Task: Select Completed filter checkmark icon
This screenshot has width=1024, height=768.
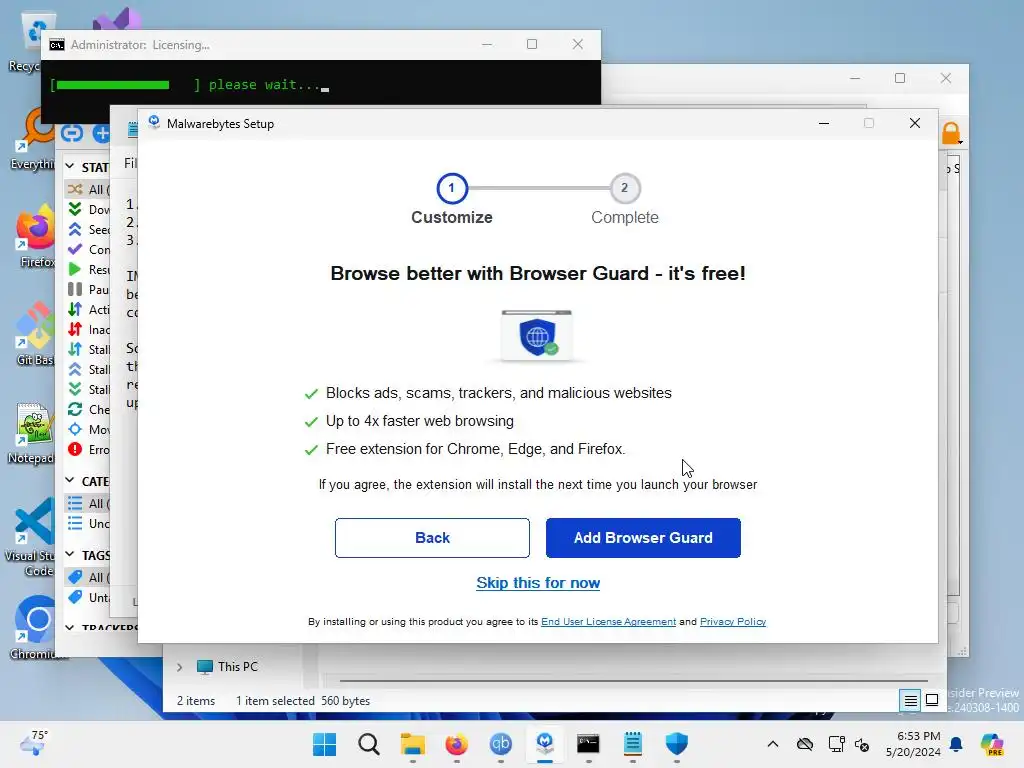Action: [x=75, y=249]
